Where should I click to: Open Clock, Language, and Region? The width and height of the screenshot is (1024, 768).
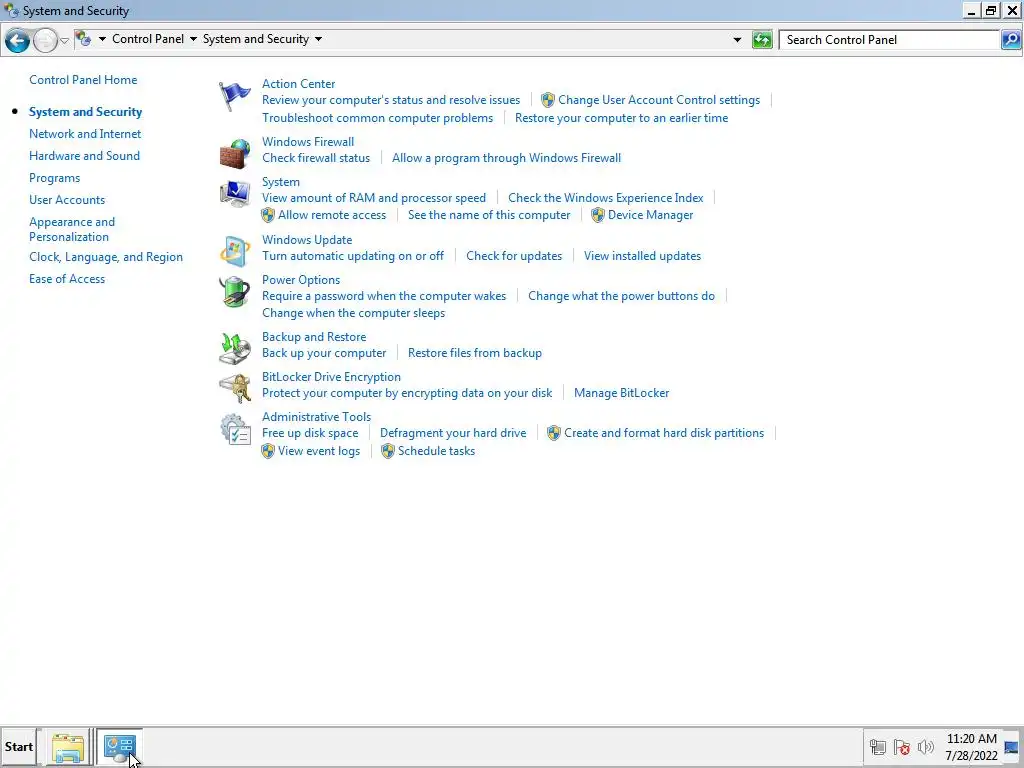[106, 257]
